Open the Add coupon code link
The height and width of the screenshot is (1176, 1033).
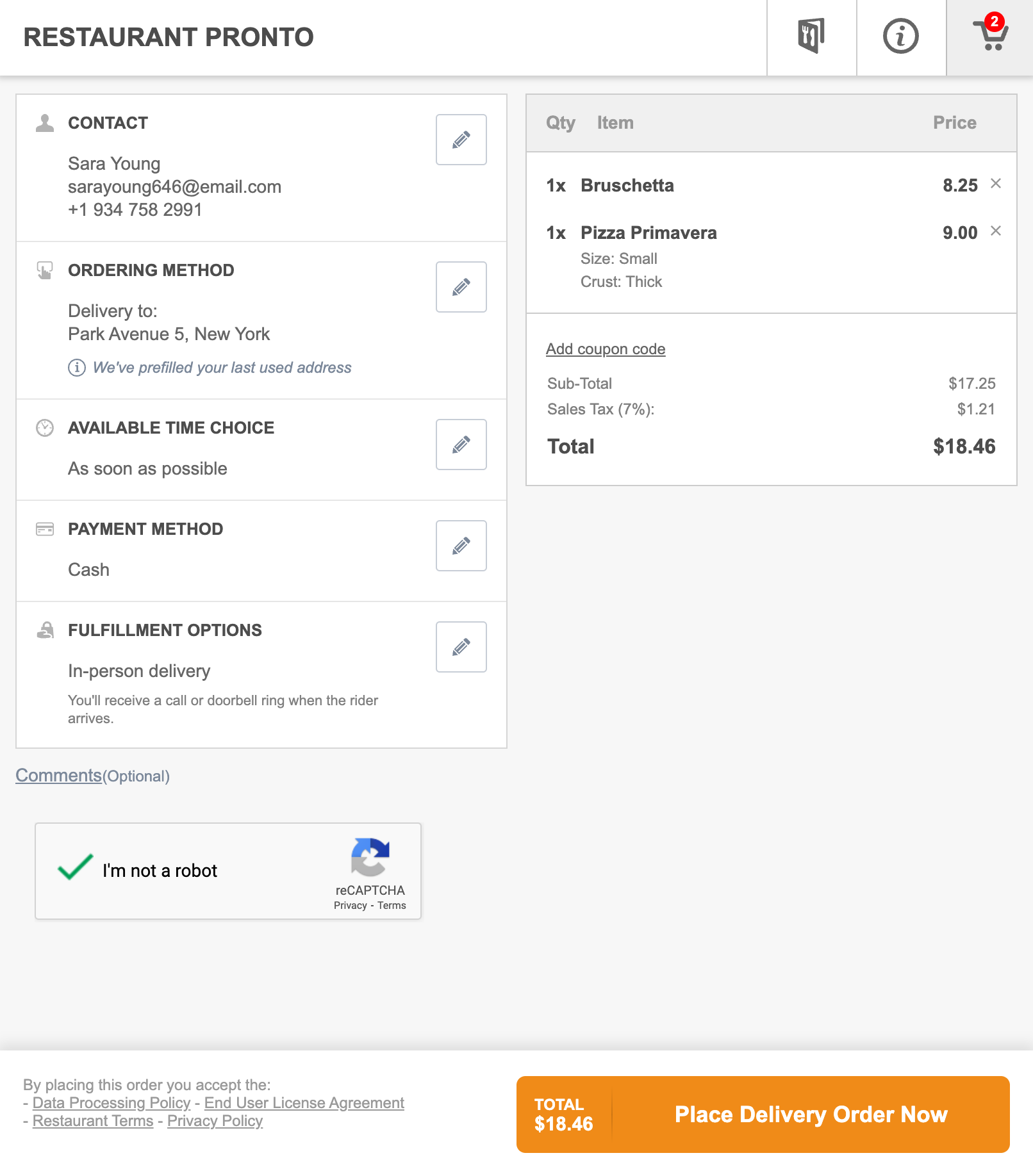(x=605, y=349)
